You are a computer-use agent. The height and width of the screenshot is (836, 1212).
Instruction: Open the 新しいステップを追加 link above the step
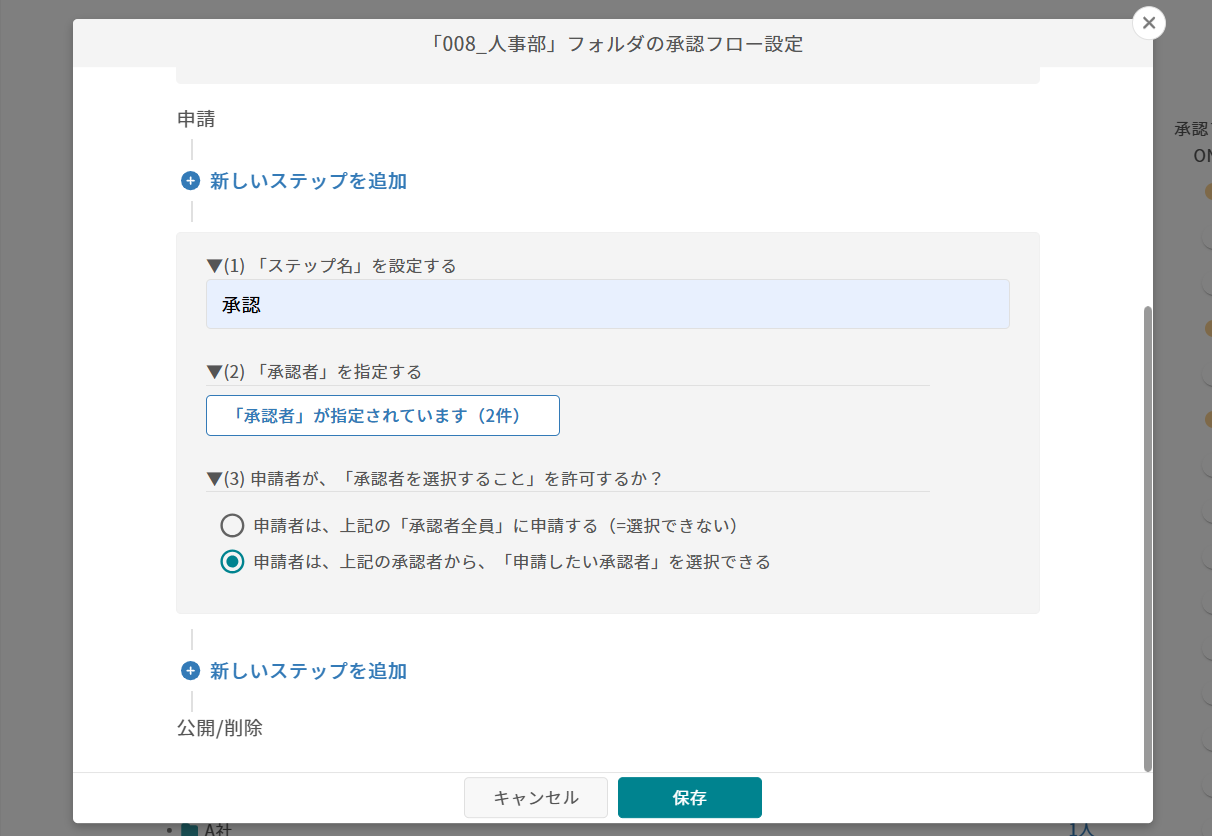pyautogui.click(x=306, y=180)
